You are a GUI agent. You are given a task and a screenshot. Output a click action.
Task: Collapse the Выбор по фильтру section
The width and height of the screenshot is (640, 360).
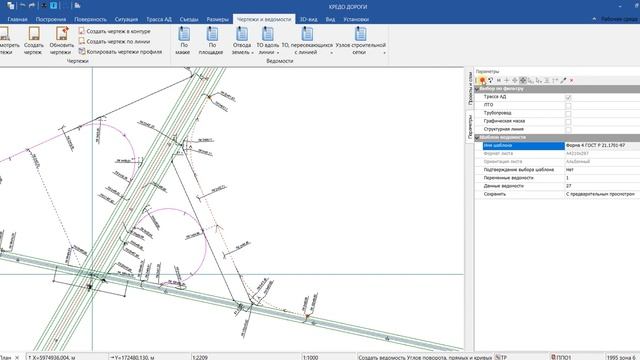click(x=477, y=89)
